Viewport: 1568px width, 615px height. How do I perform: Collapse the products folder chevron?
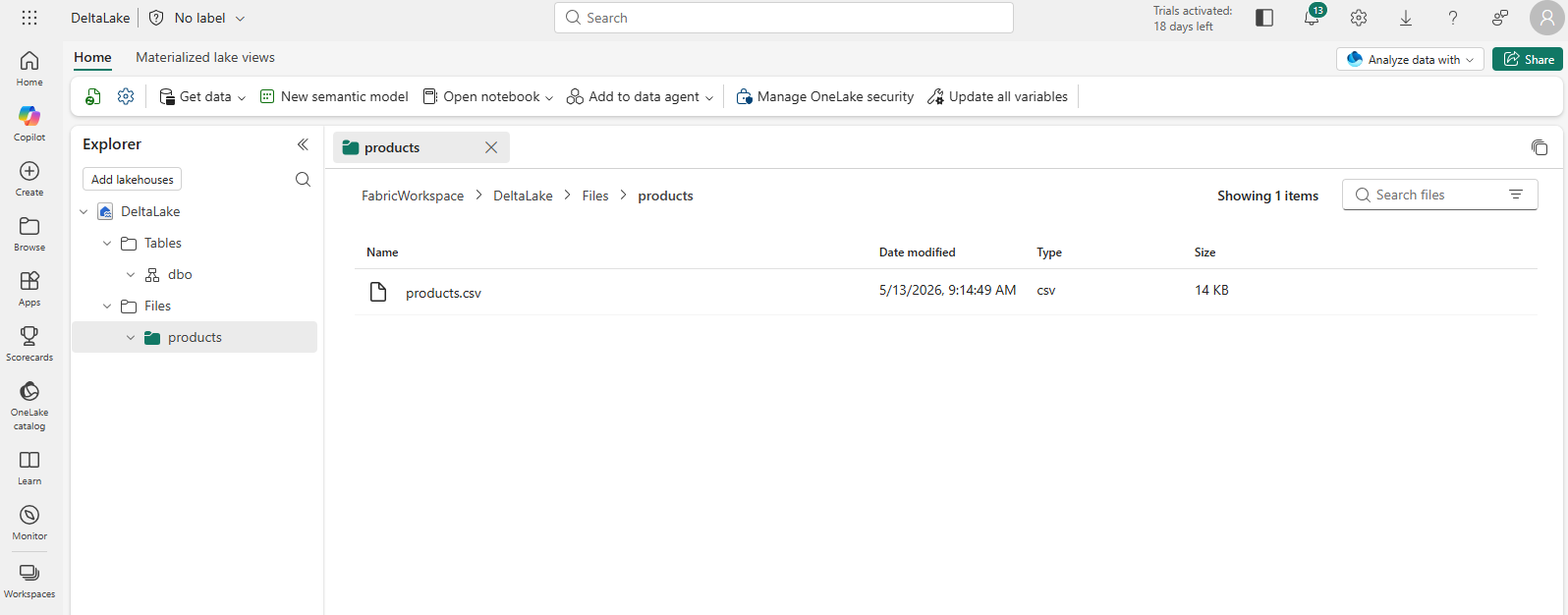pos(131,337)
